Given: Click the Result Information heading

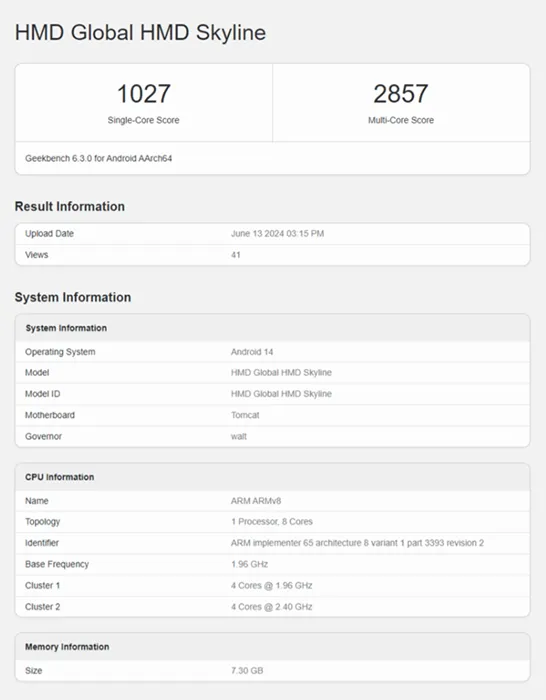Looking at the screenshot, I should (70, 206).
